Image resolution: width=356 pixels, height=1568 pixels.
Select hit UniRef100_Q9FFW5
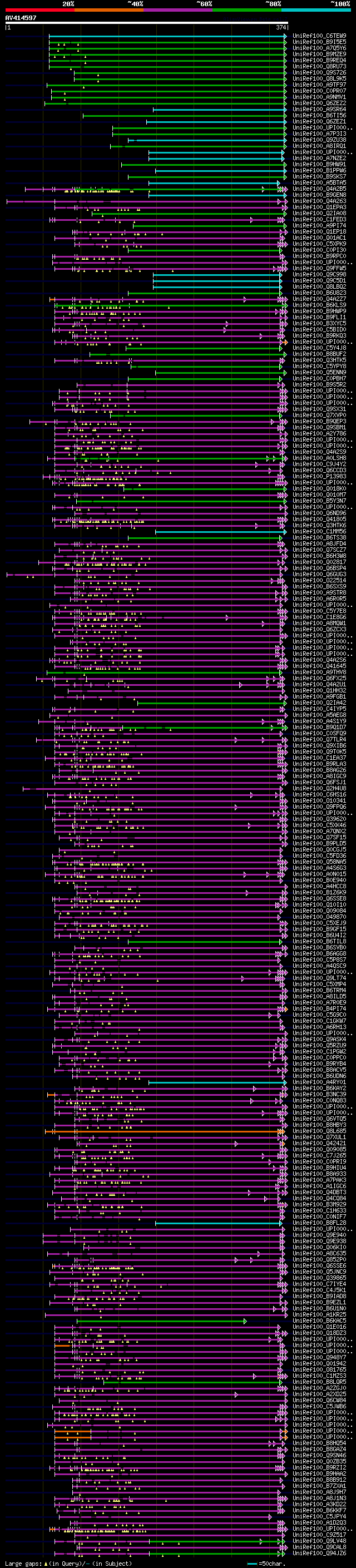tap(319, 269)
